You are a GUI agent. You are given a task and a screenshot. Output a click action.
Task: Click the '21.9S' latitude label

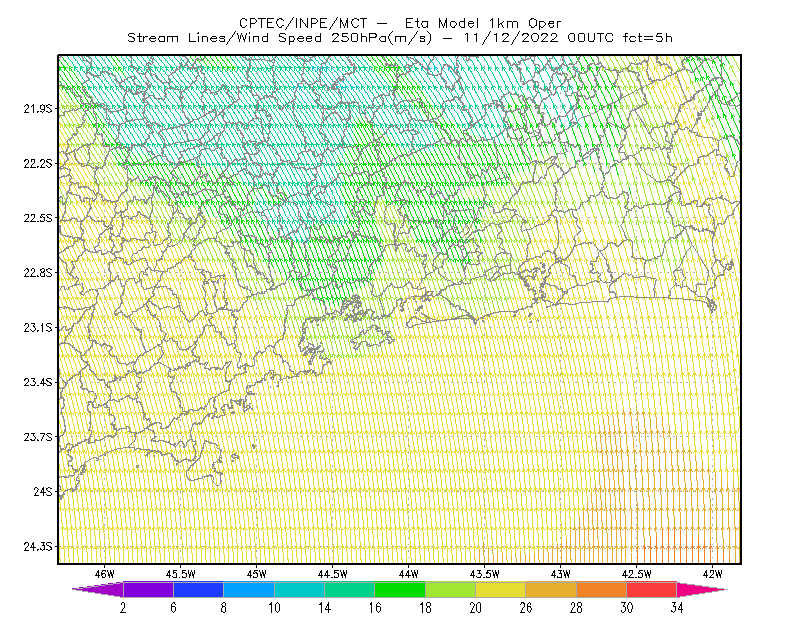37,108
